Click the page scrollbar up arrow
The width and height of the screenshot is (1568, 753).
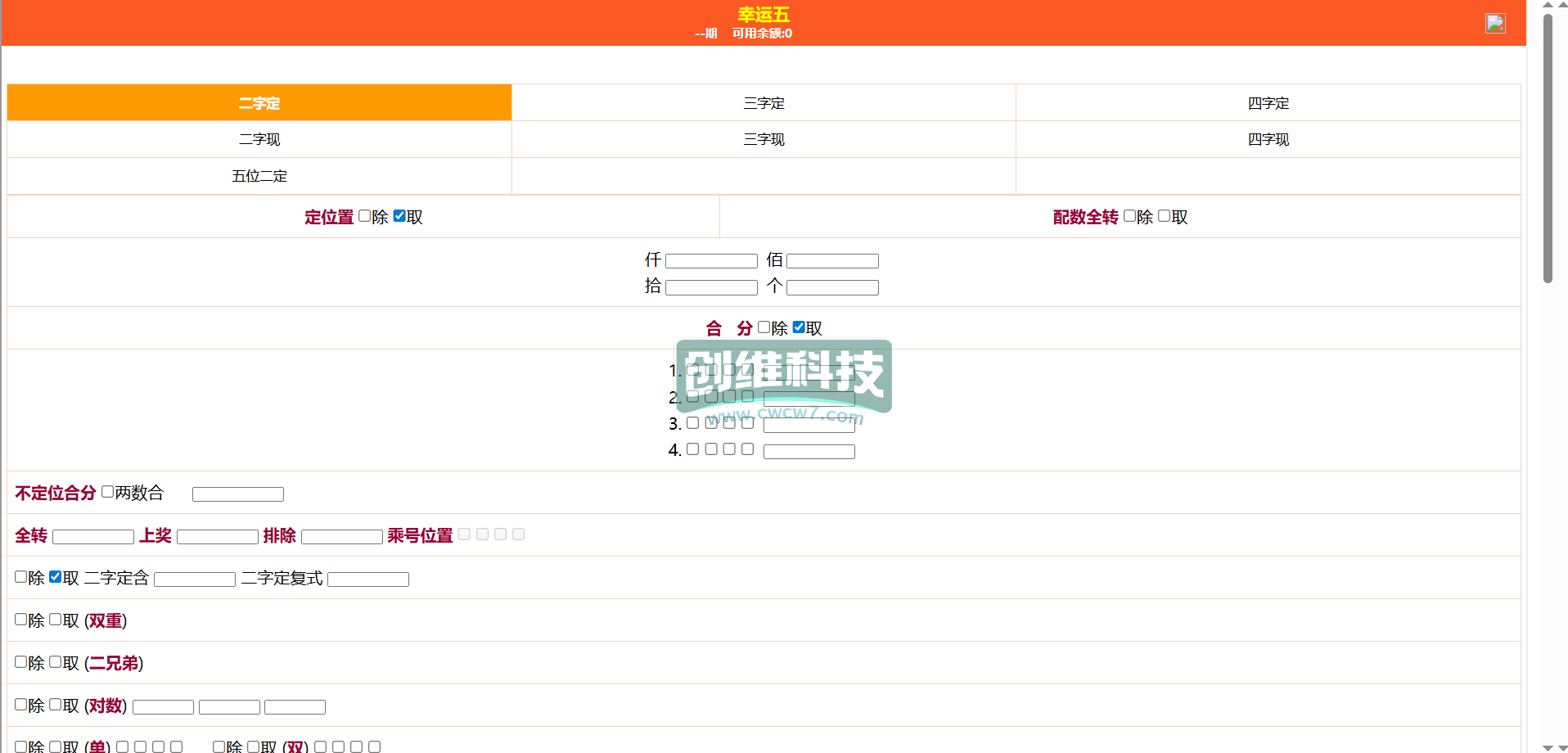pyautogui.click(x=1548, y=5)
